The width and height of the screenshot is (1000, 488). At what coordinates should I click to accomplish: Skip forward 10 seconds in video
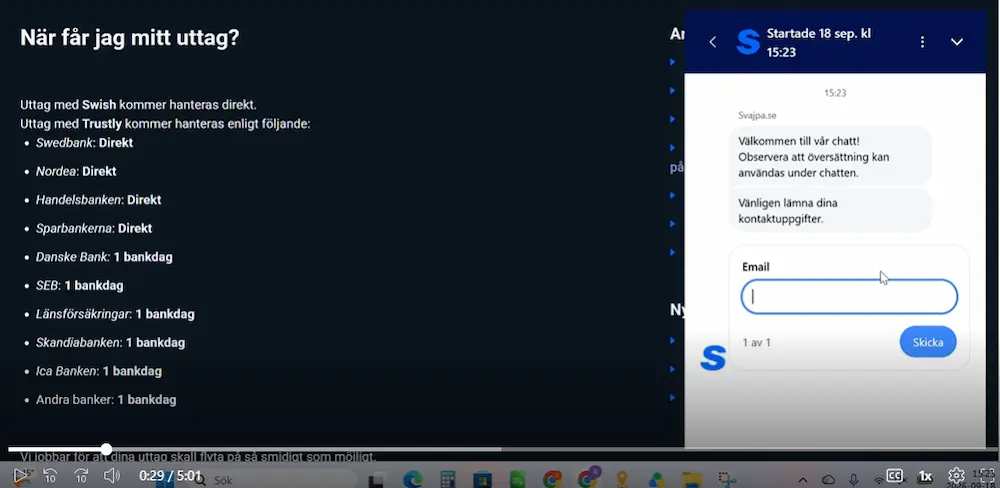pyautogui.click(x=81, y=475)
